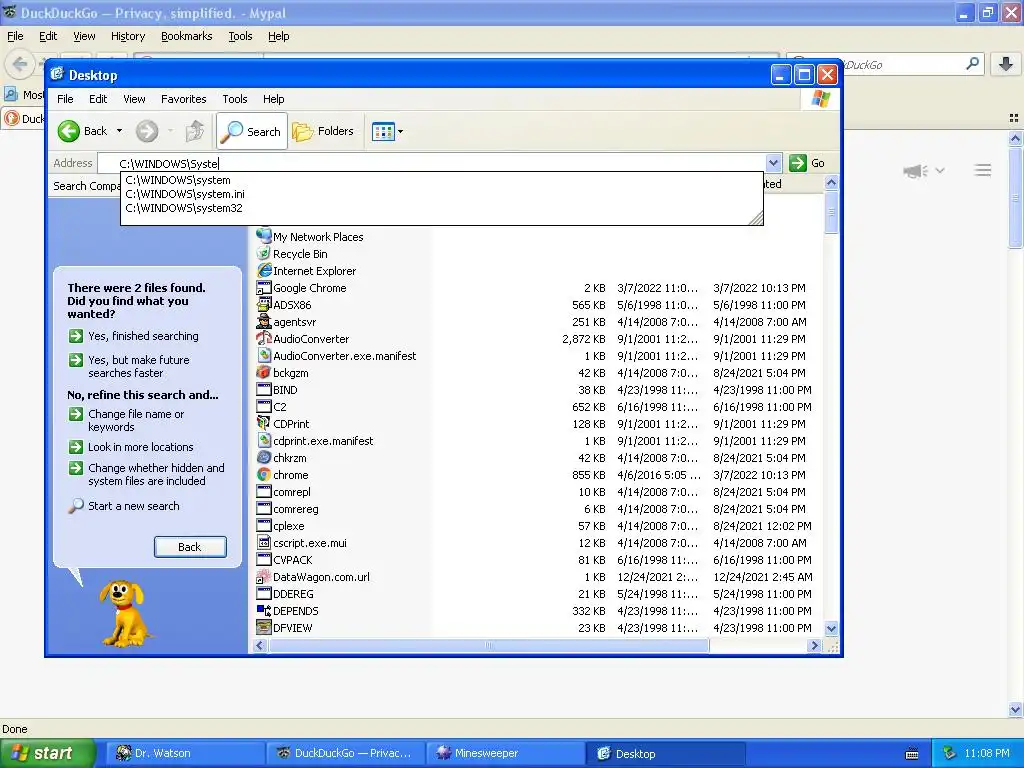Expand the Address bar dropdown arrow
1024x768 pixels.
773,163
